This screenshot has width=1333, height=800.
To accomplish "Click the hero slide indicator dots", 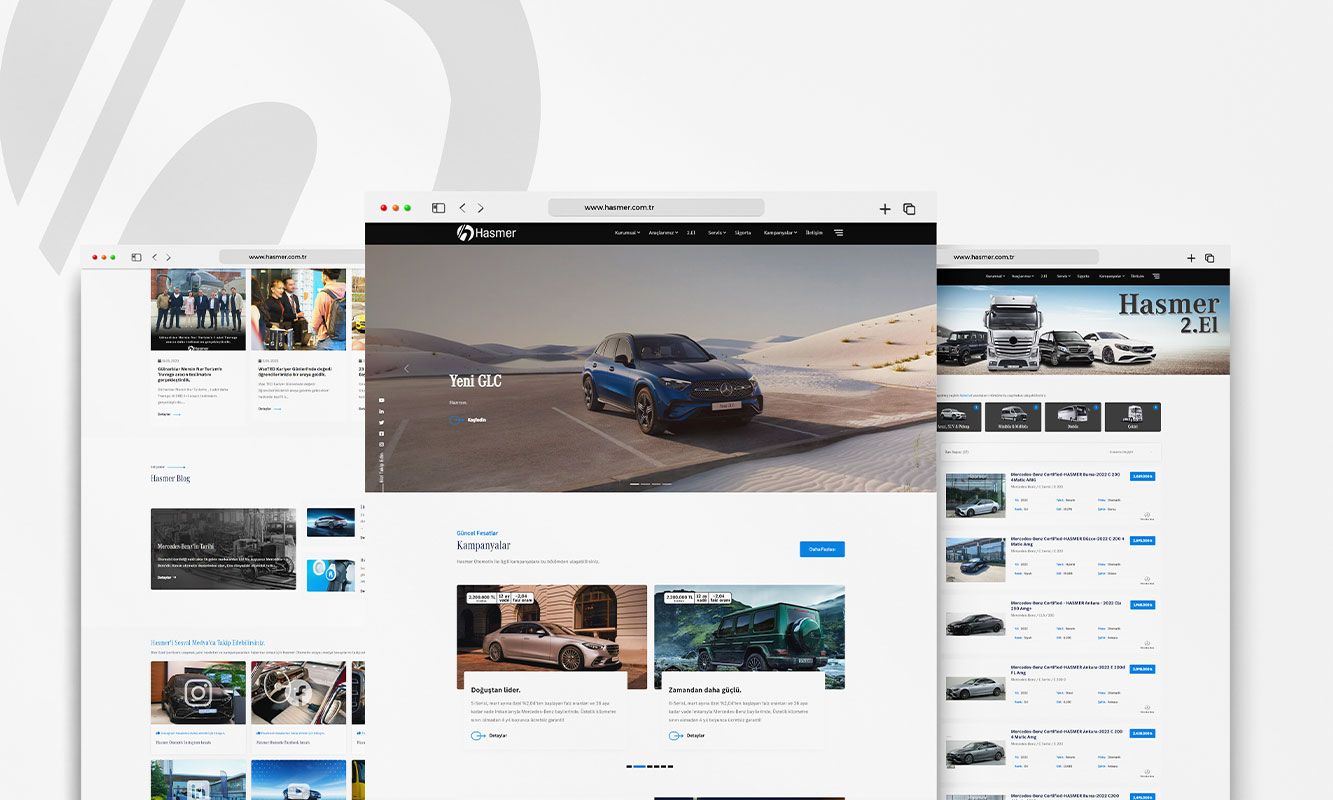I will [x=651, y=484].
